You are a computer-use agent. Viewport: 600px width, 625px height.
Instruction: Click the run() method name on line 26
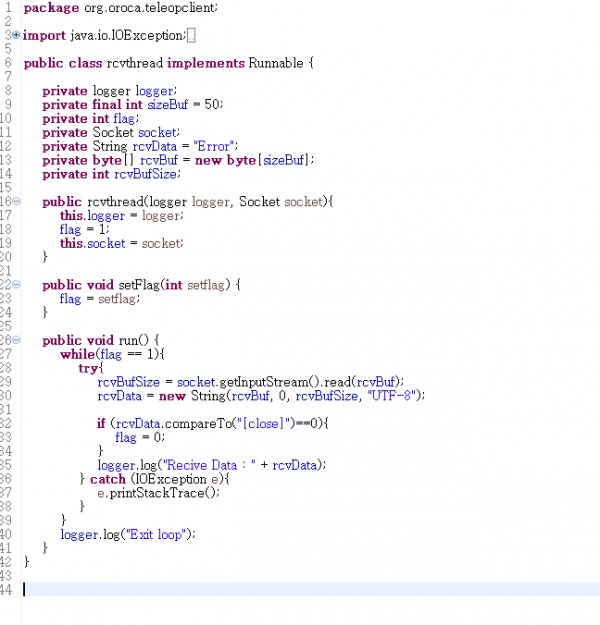click(134, 340)
